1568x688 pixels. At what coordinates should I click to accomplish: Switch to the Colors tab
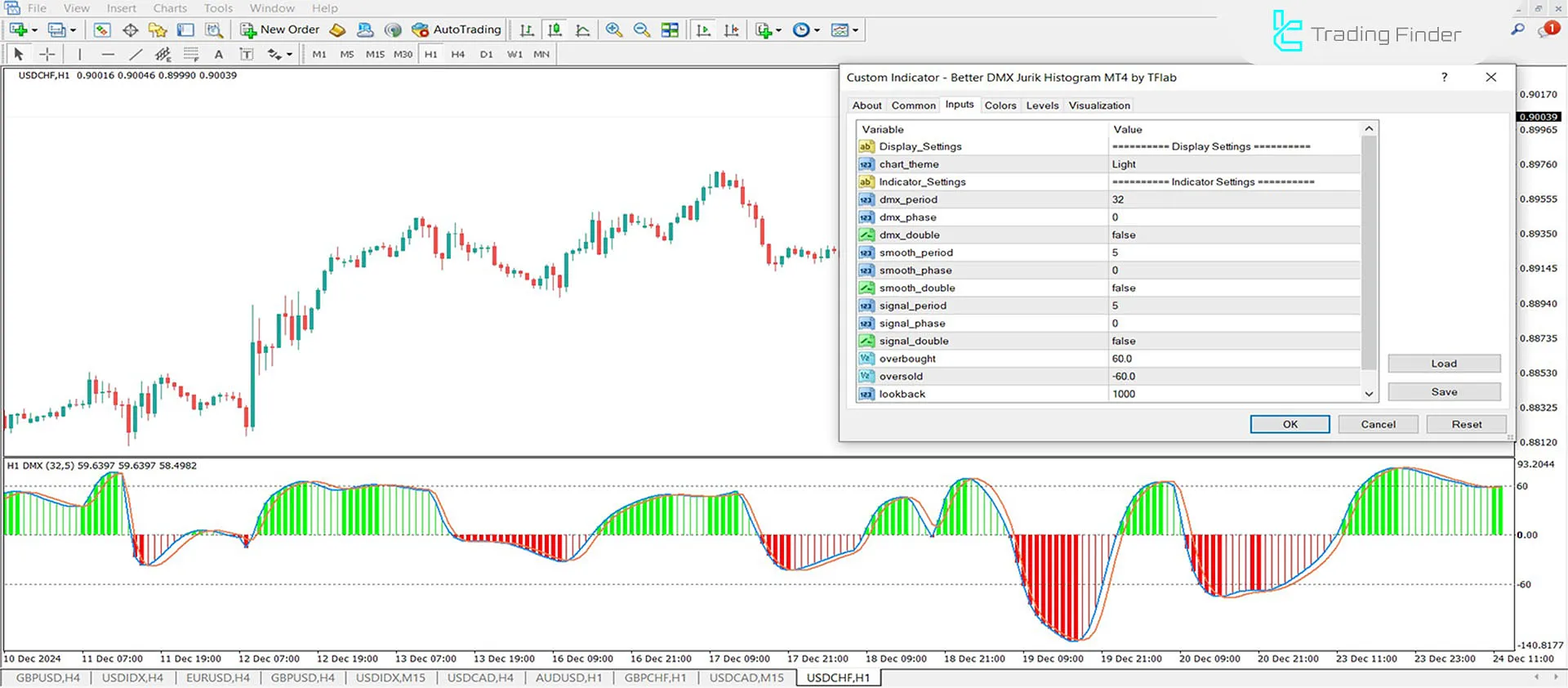click(x=1000, y=105)
